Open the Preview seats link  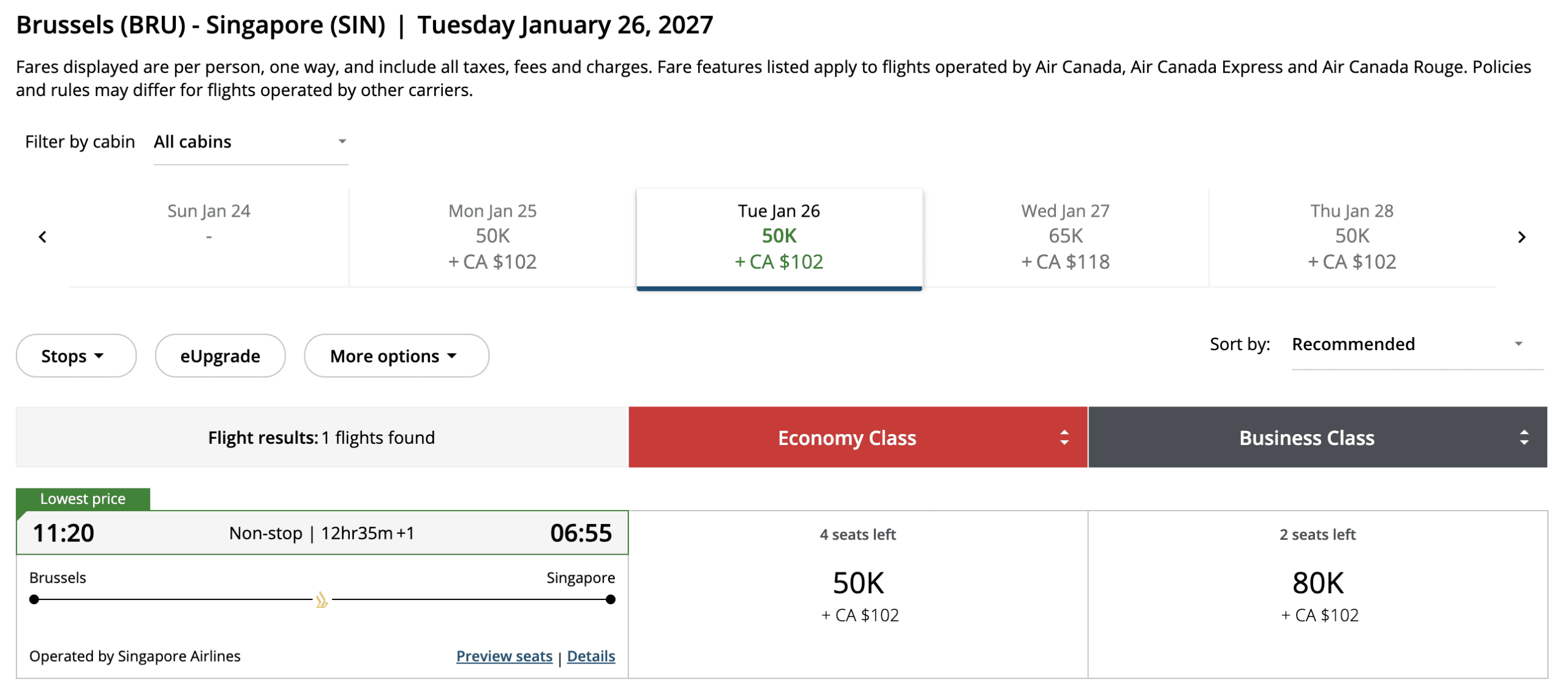(x=504, y=656)
